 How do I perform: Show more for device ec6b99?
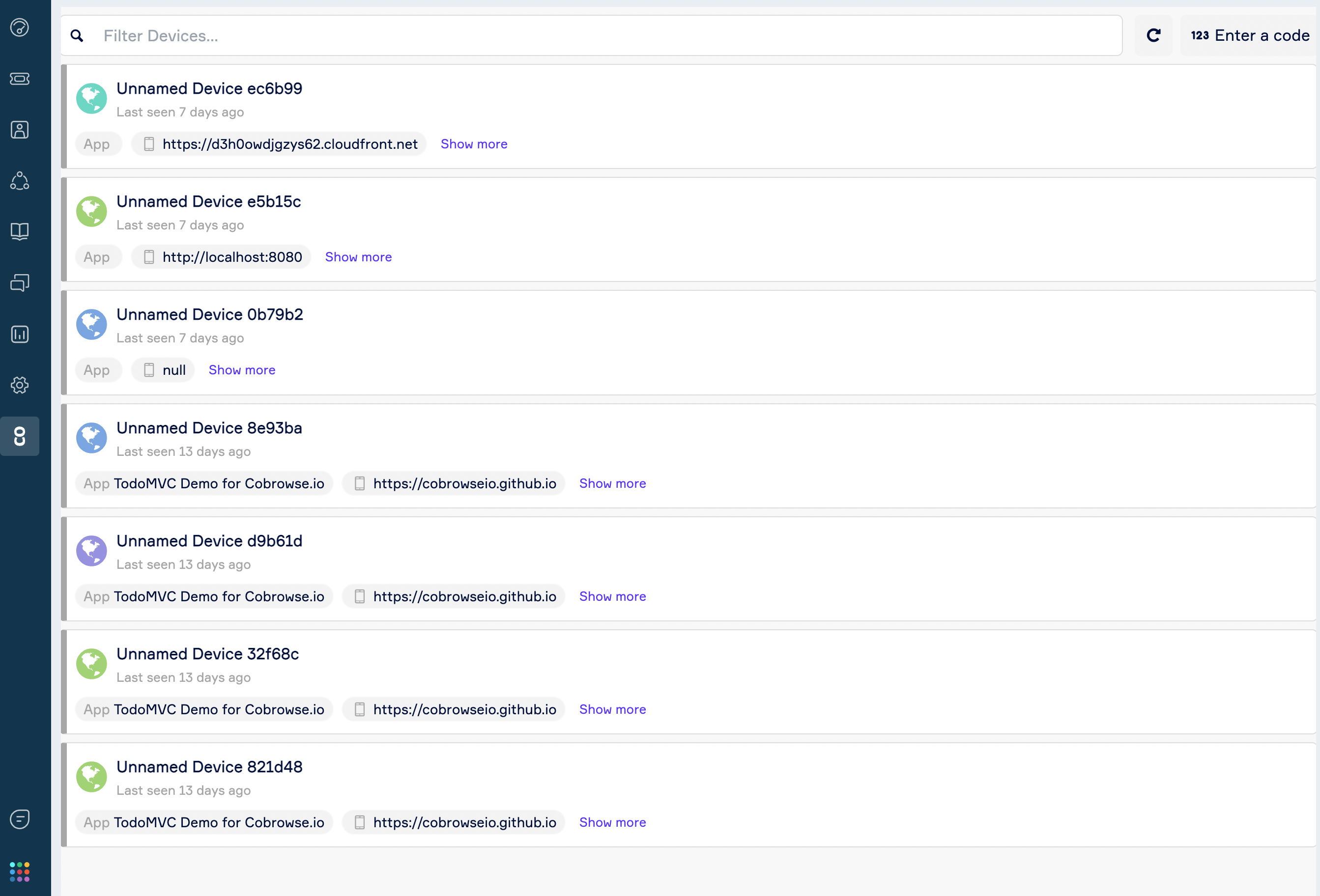click(474, 143)
